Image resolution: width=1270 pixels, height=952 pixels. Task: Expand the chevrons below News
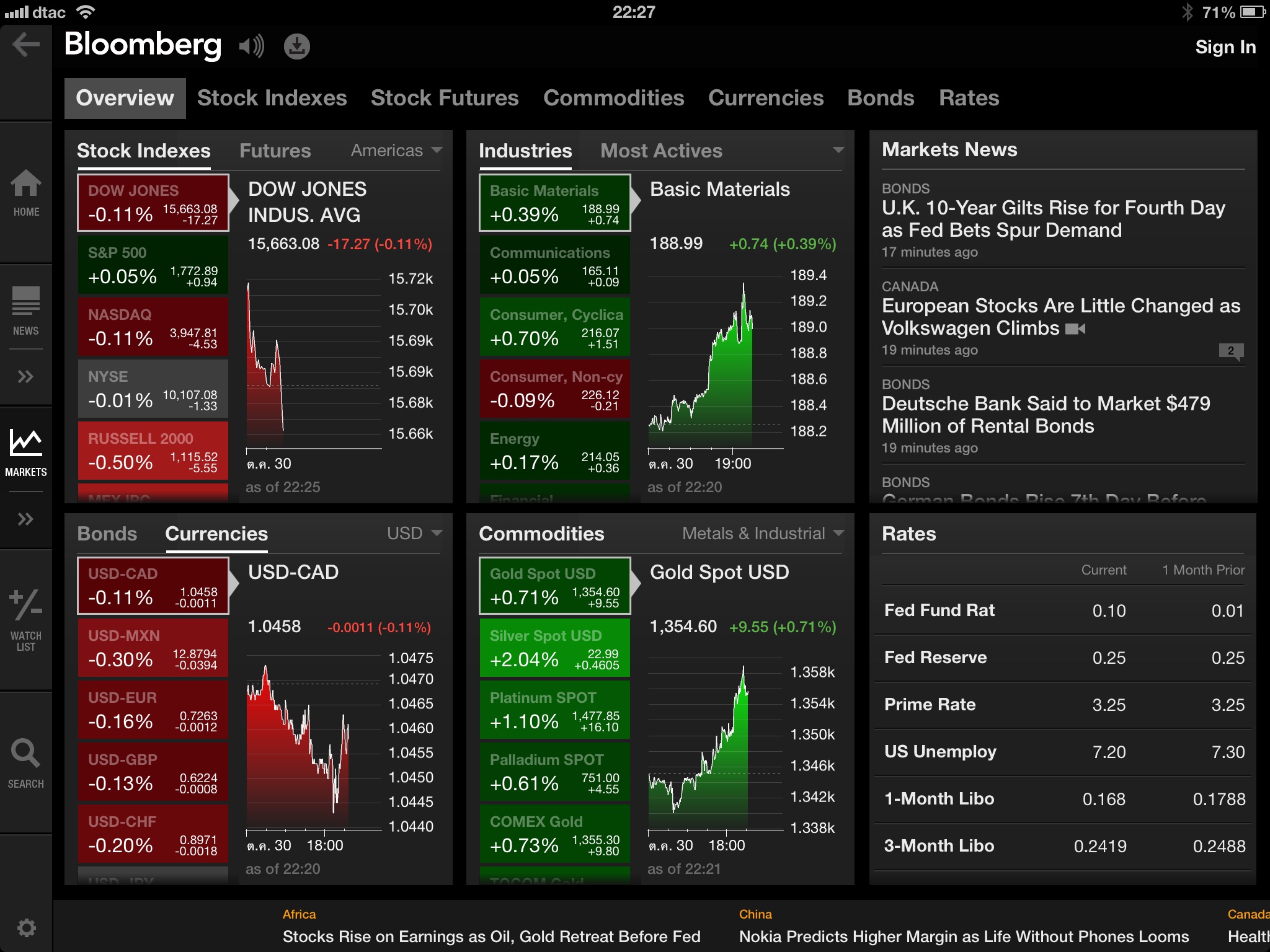(x=26, y=376)
